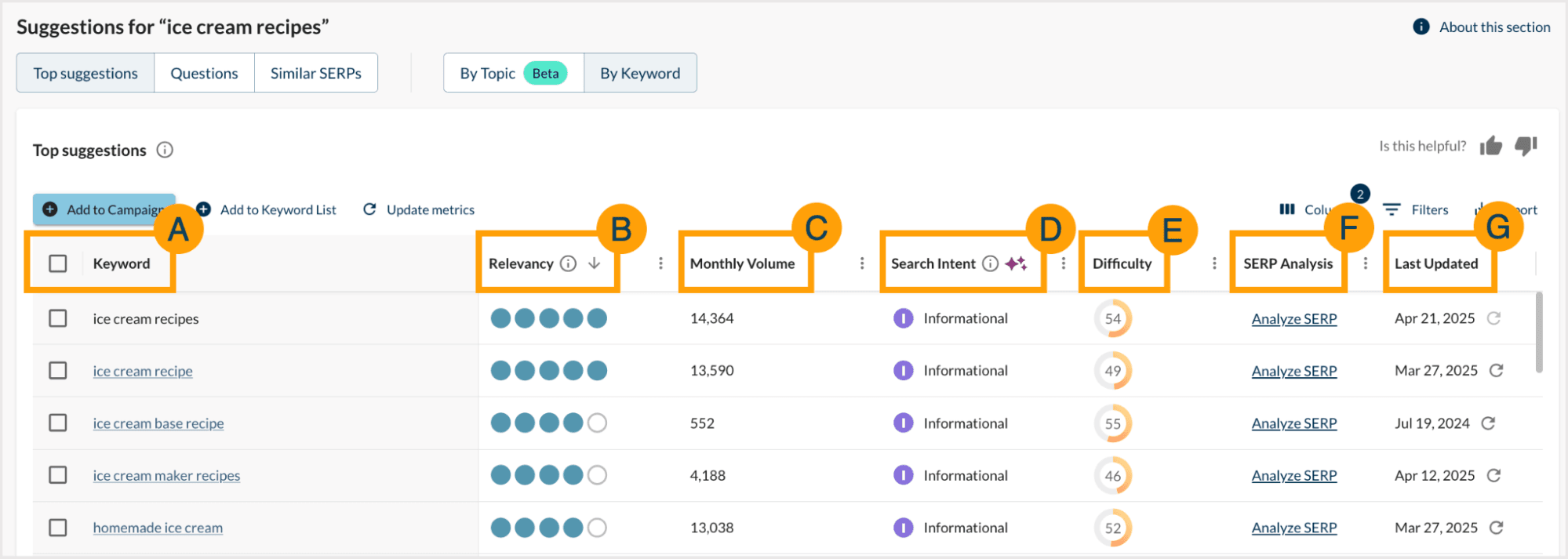
Task: Open the Monthly Volume column options menu
Action: pyautogui.click(x=862, y=263)
